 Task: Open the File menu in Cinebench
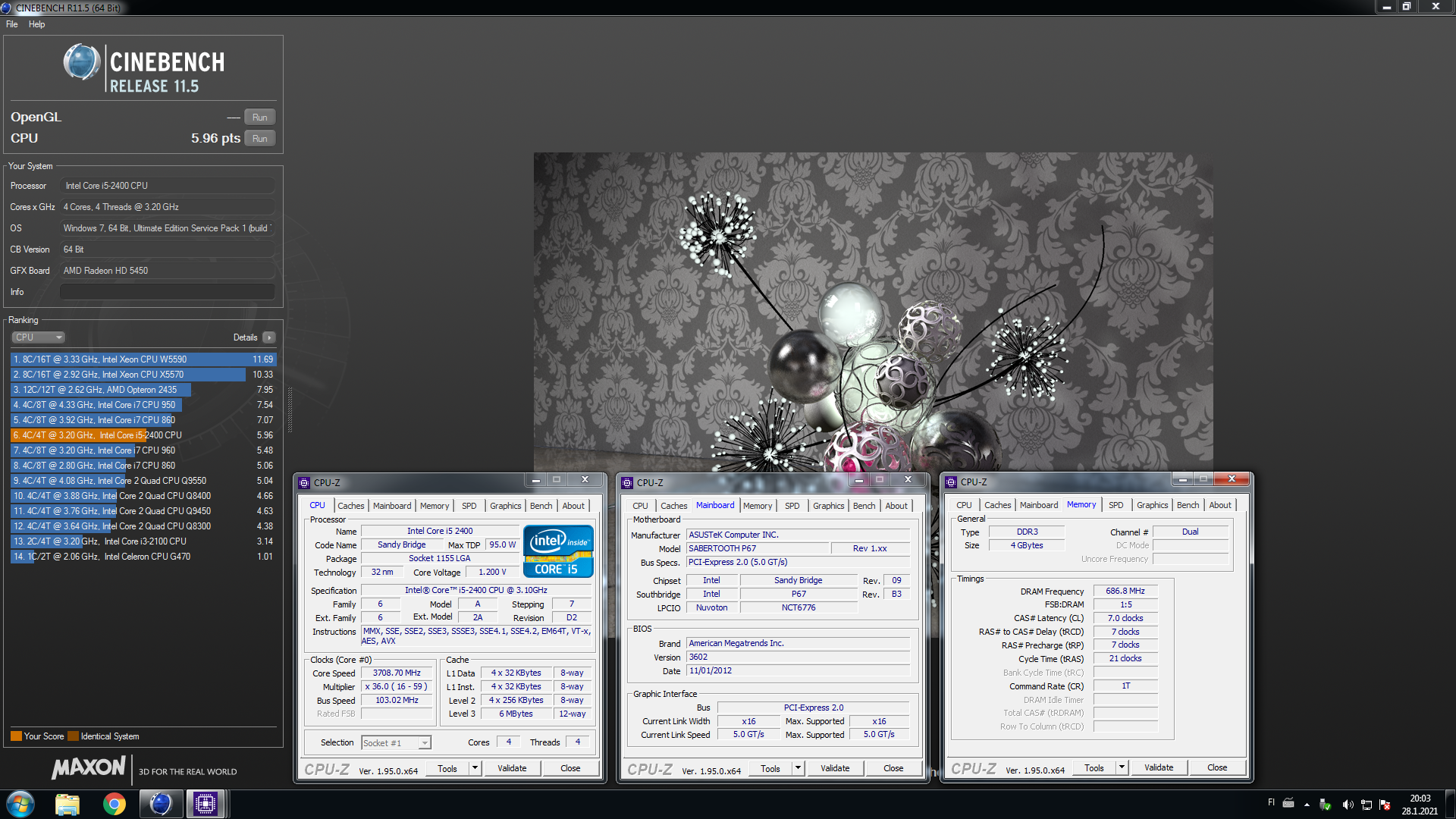click(x=11, y=24)
